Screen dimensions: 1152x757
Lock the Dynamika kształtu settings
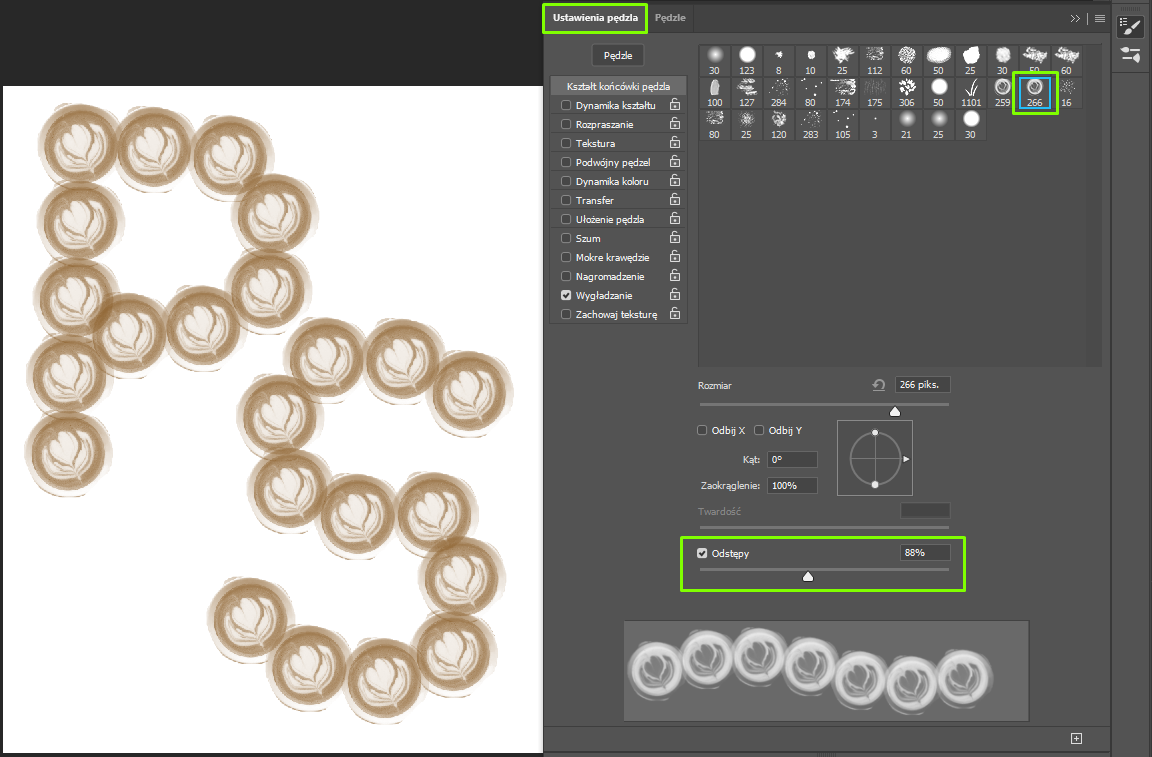coord(674,105)
